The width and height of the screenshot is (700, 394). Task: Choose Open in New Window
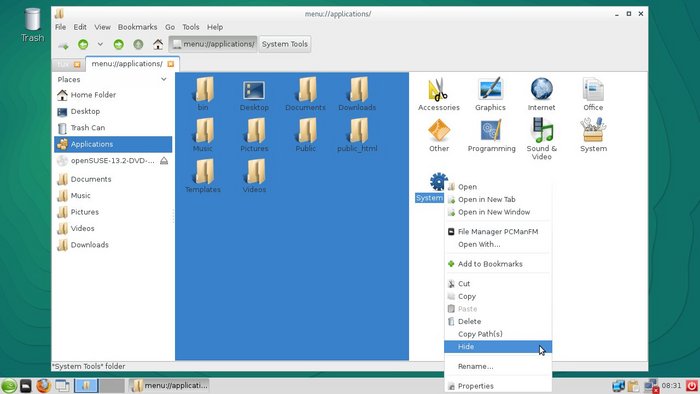[498, 212]
